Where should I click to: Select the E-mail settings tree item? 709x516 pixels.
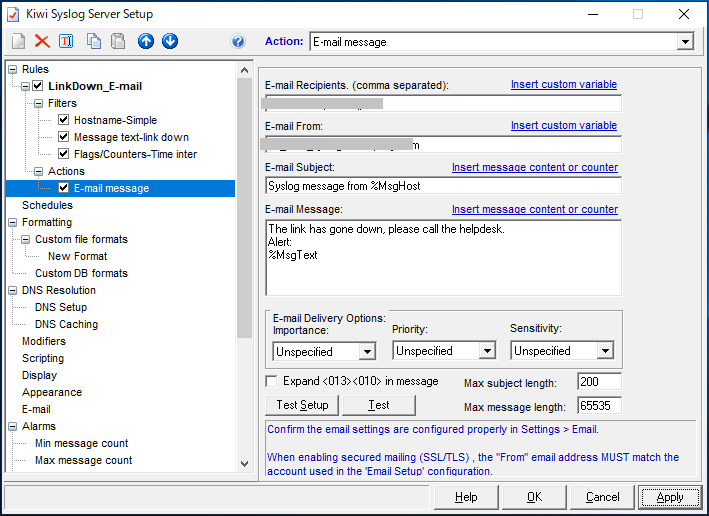(36, 409)
